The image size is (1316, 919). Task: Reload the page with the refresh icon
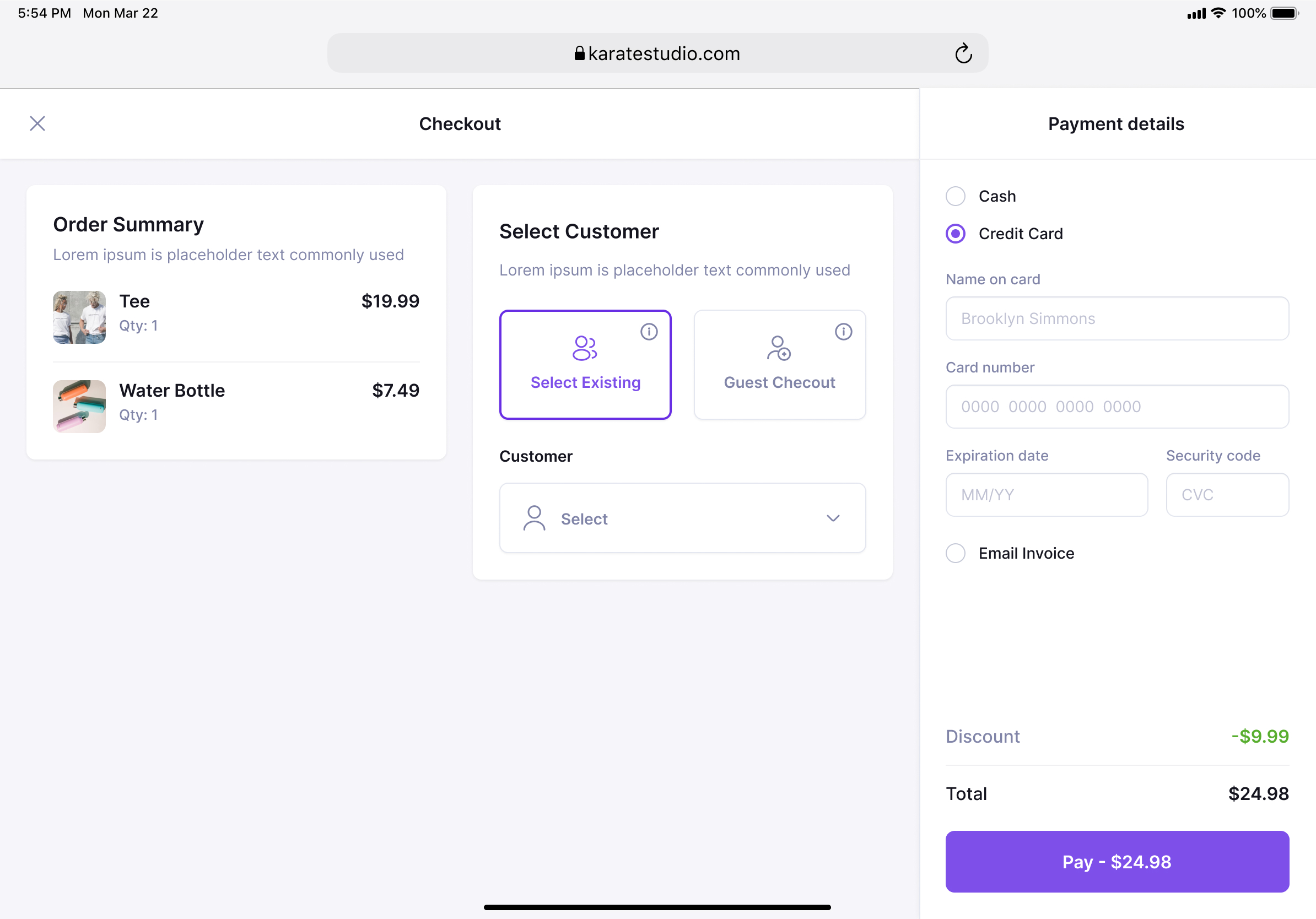coord(963,53)
